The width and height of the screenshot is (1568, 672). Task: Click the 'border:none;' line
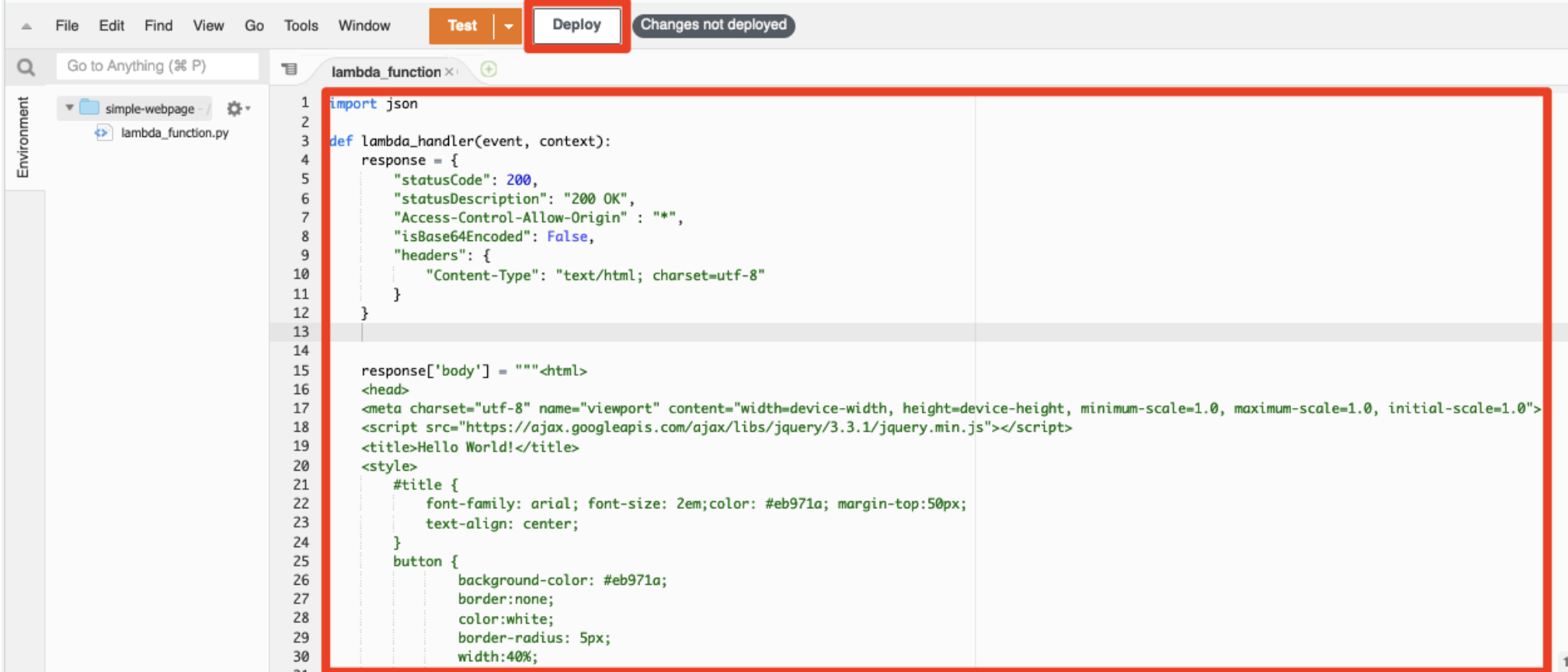pos(506,599)
